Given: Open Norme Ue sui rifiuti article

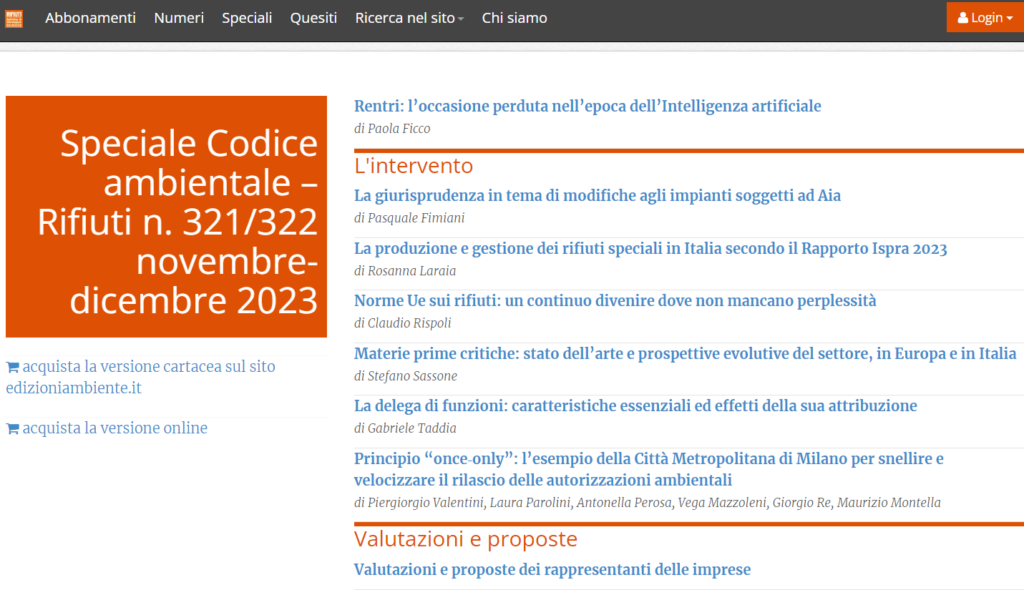Looking at the screenshot, I should point(615,301).
